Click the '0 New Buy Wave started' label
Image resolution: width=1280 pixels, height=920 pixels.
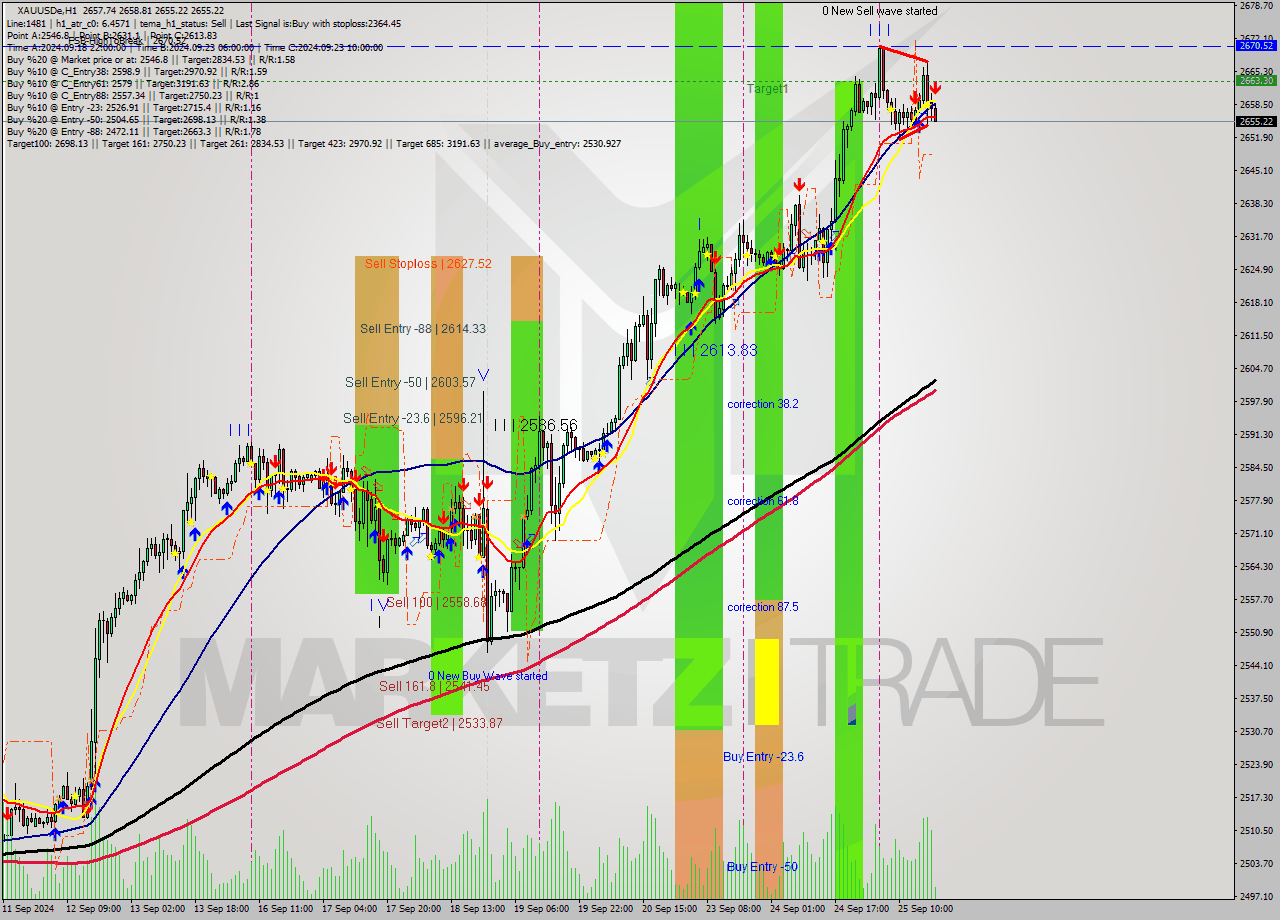(x=488, y=676)
